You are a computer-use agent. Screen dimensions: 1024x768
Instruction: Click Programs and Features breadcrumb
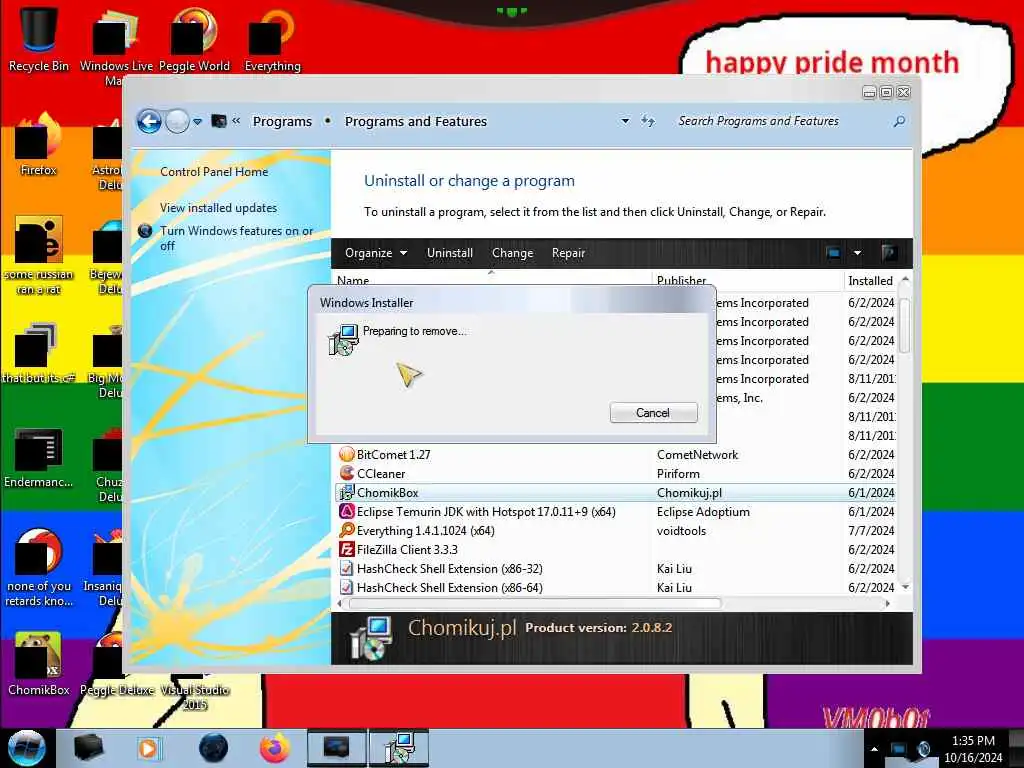[416, 121]
